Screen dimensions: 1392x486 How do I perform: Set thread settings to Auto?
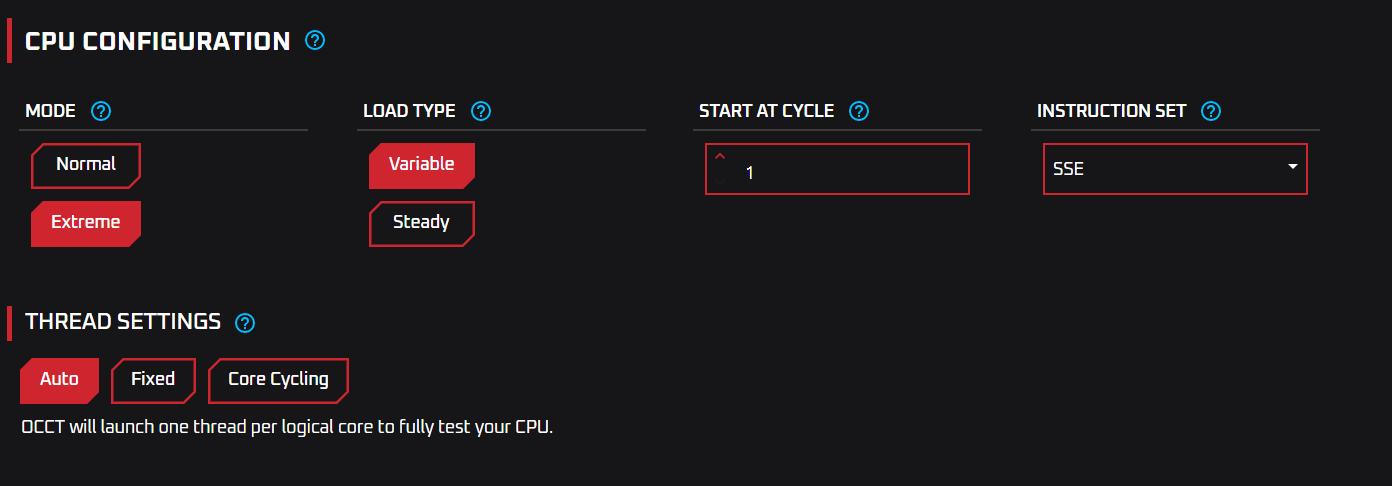click(59, 380)
